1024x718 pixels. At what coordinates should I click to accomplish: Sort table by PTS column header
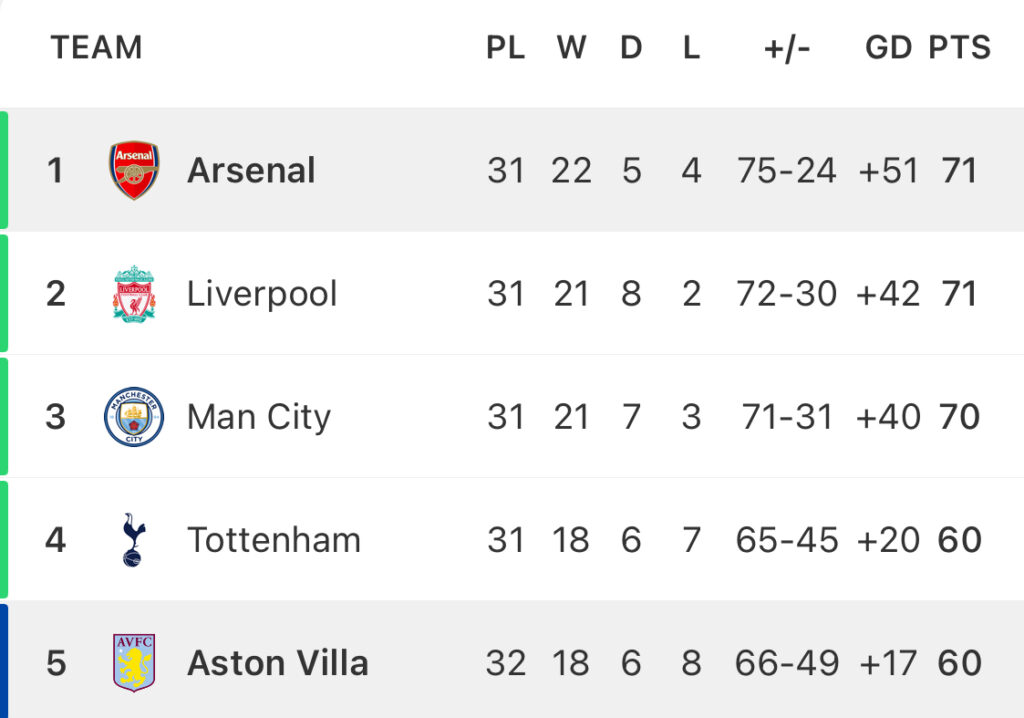click(960, 48)
